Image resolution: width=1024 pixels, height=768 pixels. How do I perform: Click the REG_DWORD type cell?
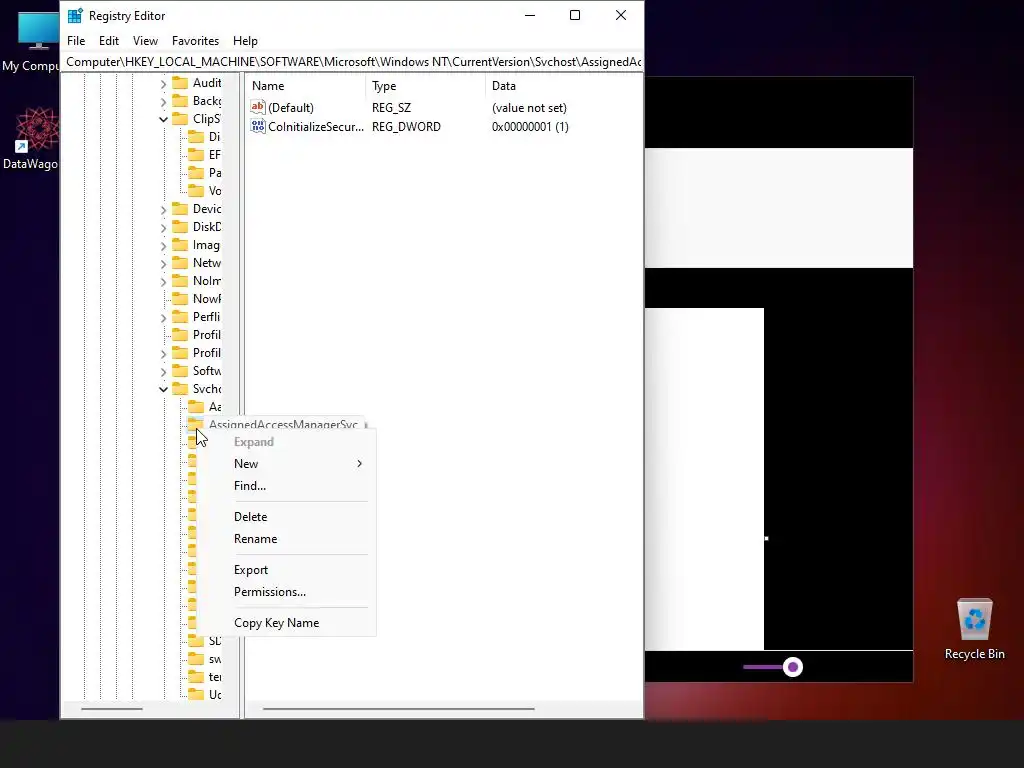(406, 127)
